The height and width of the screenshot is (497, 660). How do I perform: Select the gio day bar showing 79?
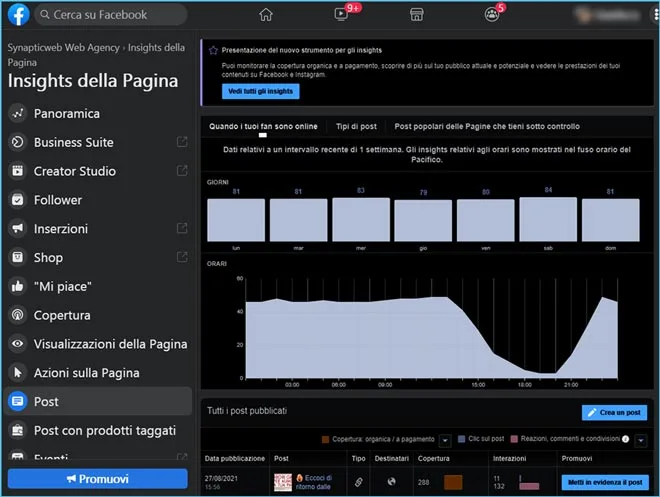pyautogui.click(x=423, y=221)
